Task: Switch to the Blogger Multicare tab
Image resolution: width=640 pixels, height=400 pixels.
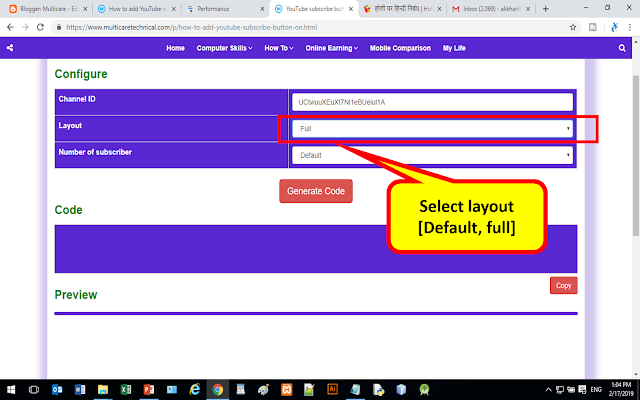Action: (x=48, y=9)
